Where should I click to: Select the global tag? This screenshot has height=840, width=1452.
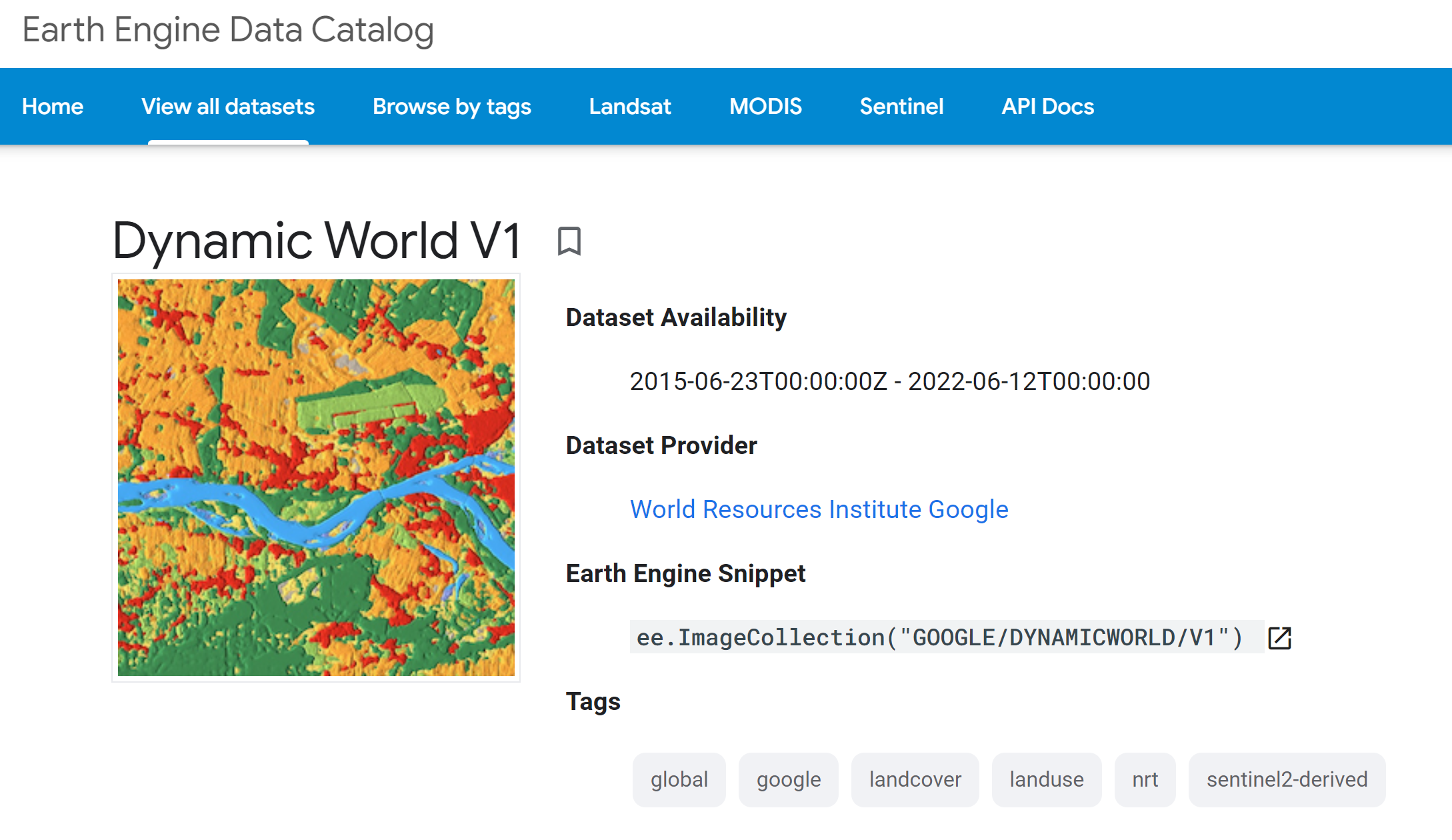(x=679, y=779)
